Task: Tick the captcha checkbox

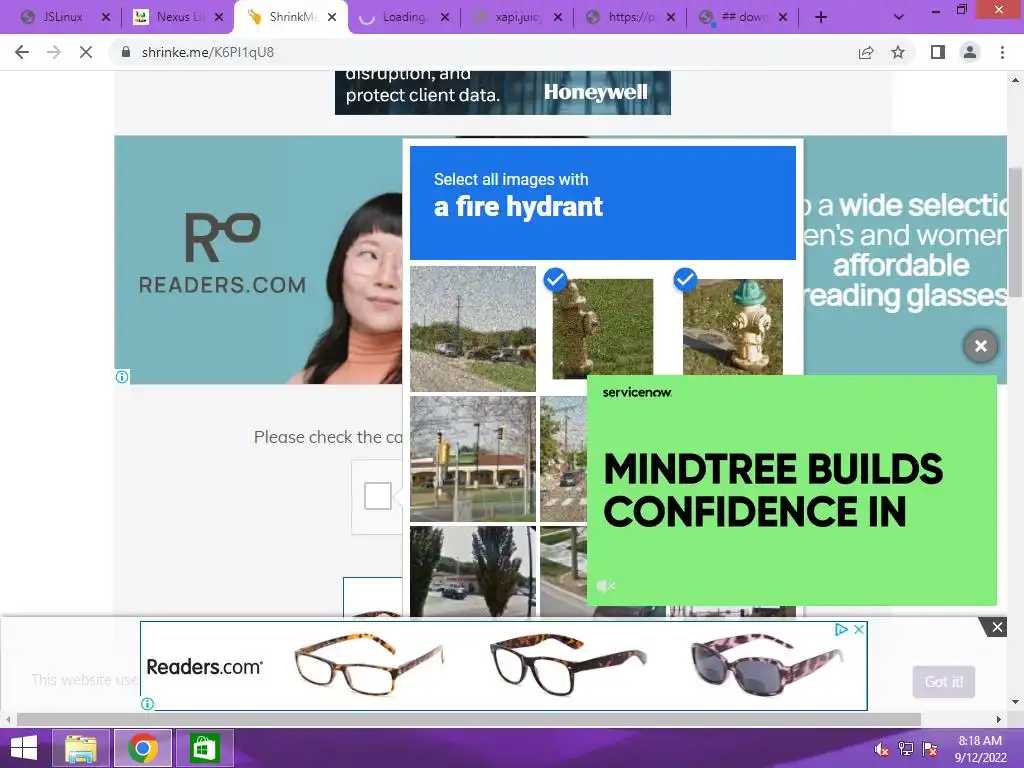Action: [x=377, y=496]
